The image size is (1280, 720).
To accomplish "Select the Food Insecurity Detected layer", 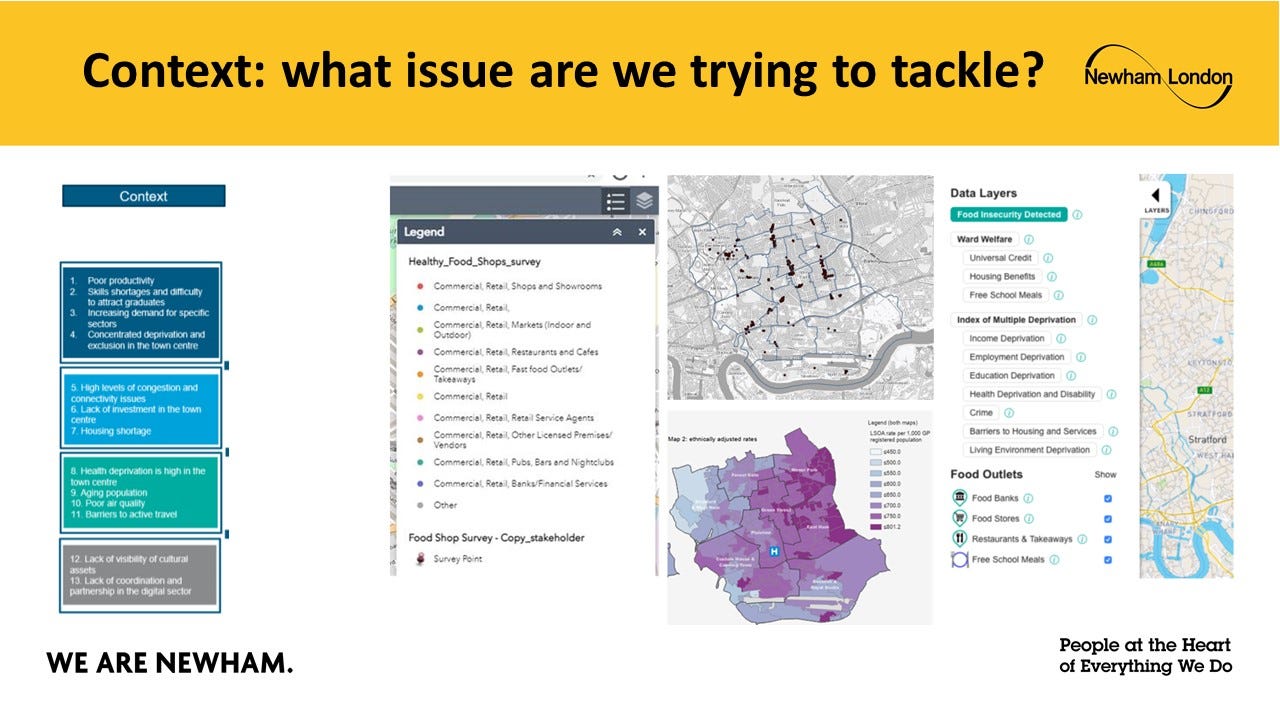I will (x=1008, y=215).
